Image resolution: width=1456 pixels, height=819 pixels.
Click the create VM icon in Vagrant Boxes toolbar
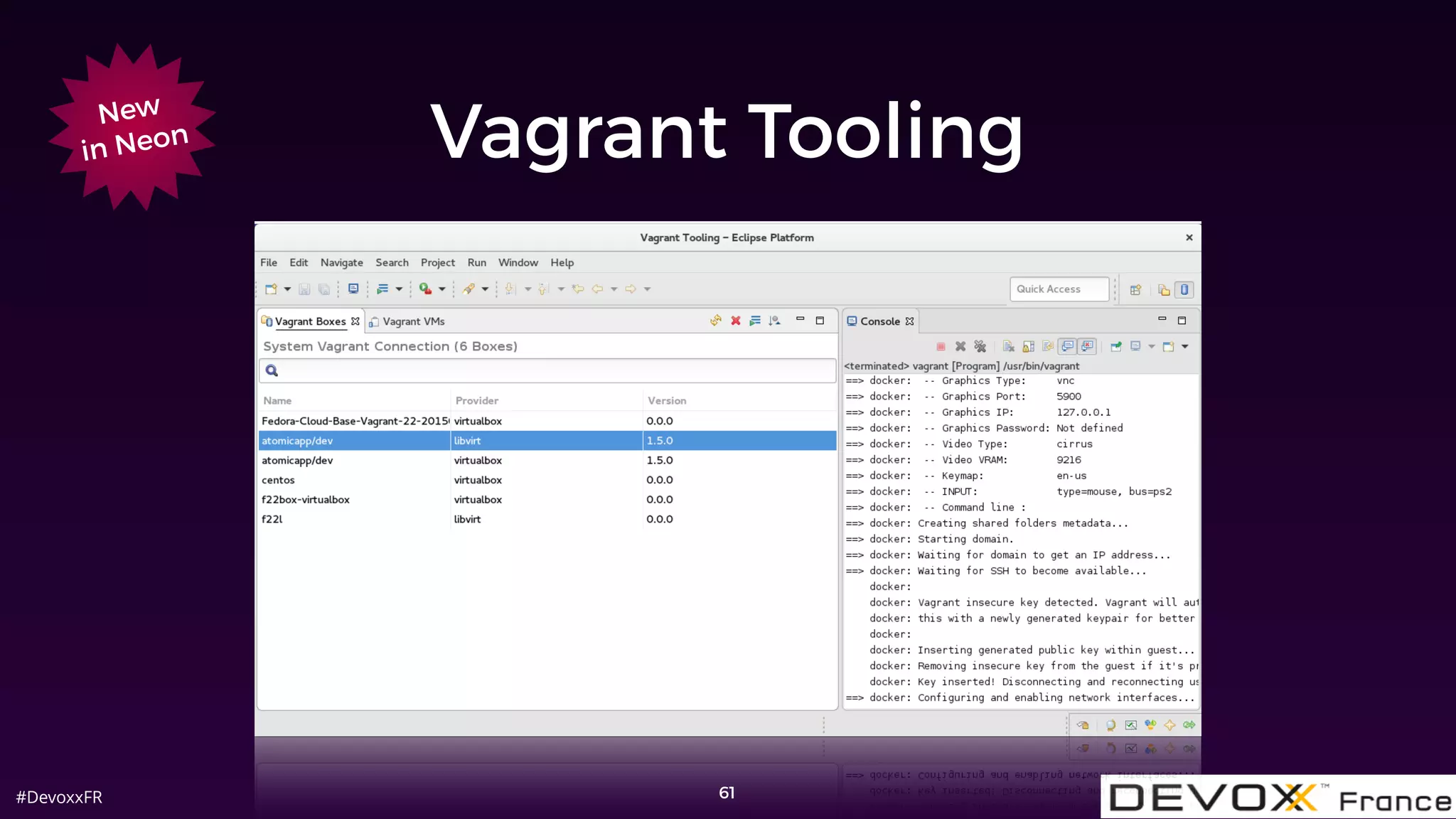pyautogui.click(x=755, y=321)
